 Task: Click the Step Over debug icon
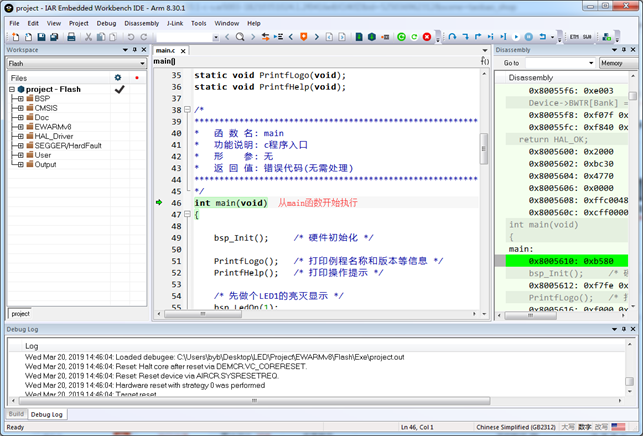click(x=452, y=37)
